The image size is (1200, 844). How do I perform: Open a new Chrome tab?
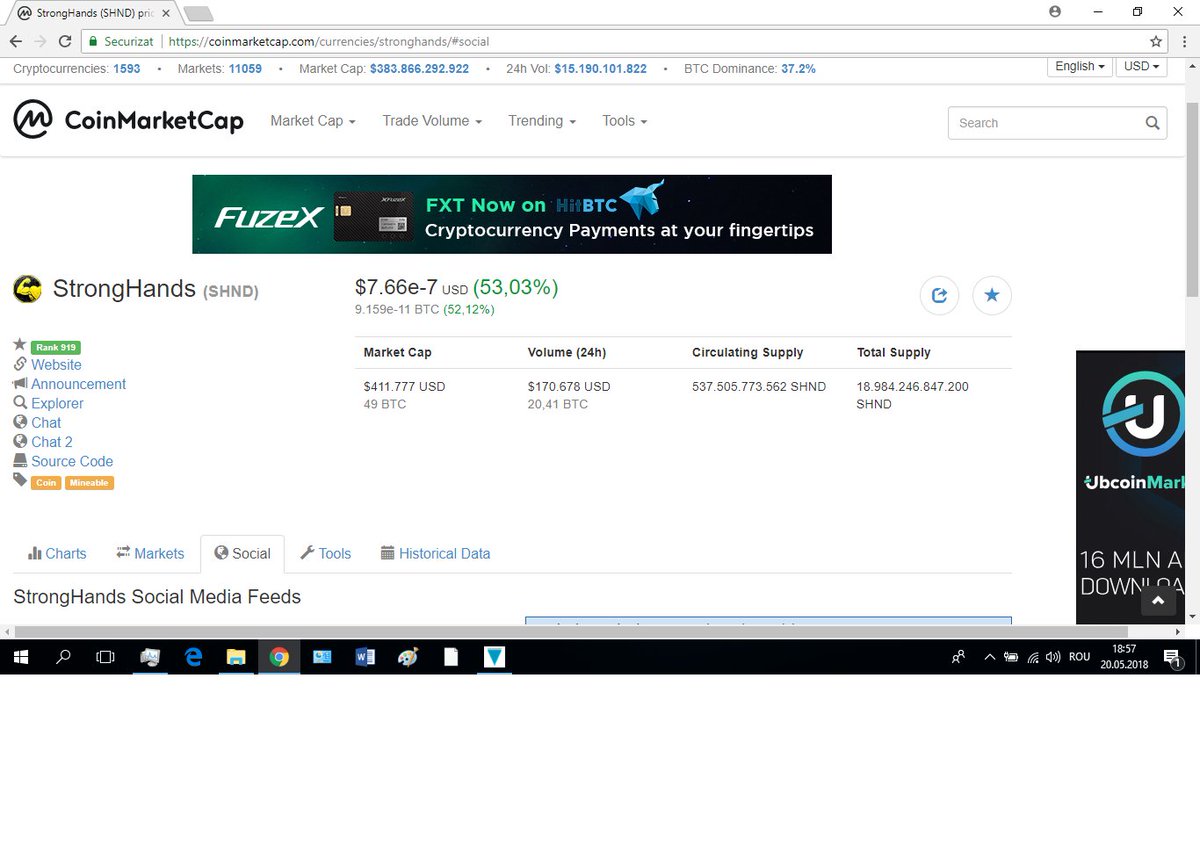point(198,14)
